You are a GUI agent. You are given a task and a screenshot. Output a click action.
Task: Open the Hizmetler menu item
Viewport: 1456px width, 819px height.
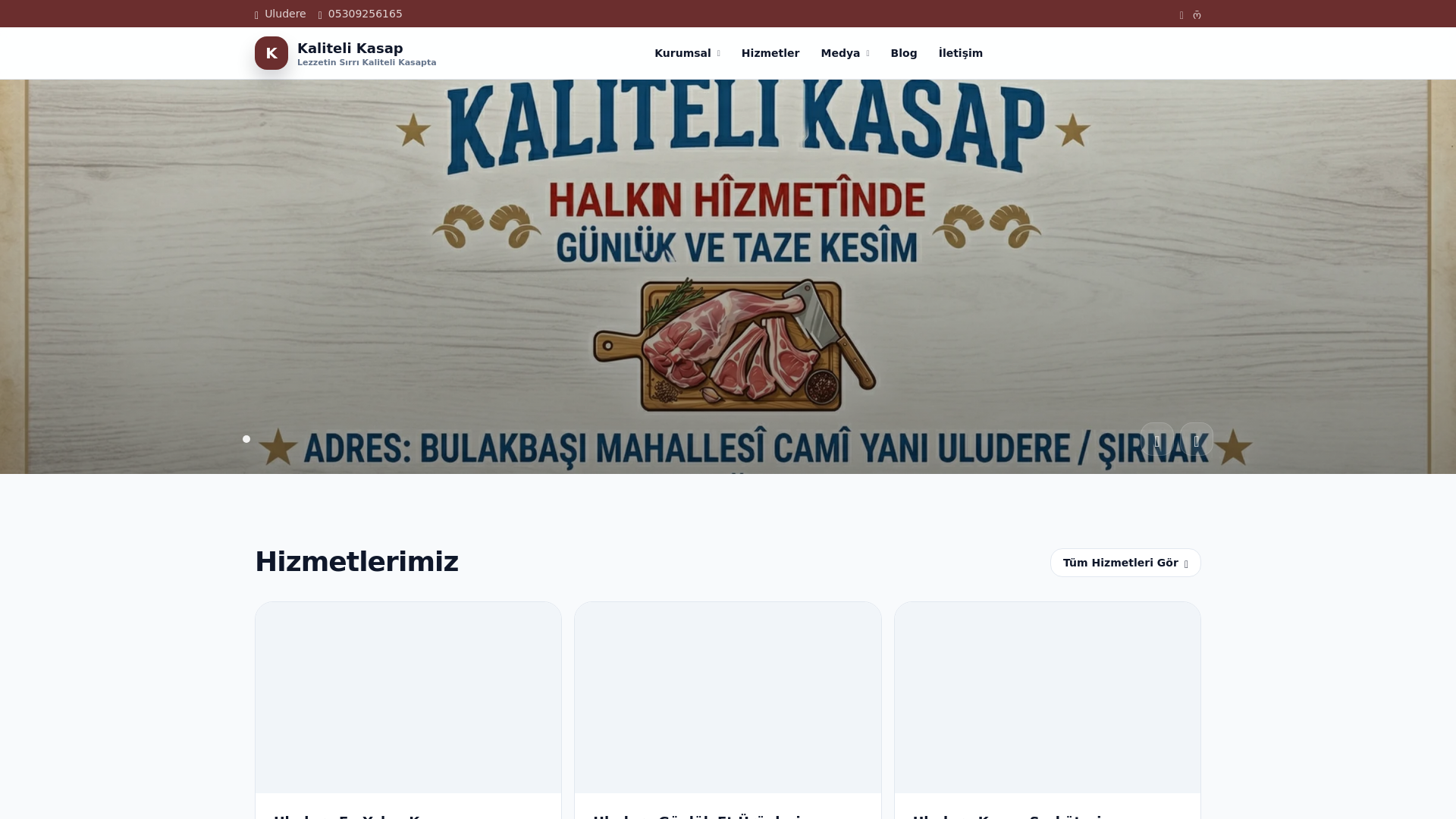click(x=770, y=53)
